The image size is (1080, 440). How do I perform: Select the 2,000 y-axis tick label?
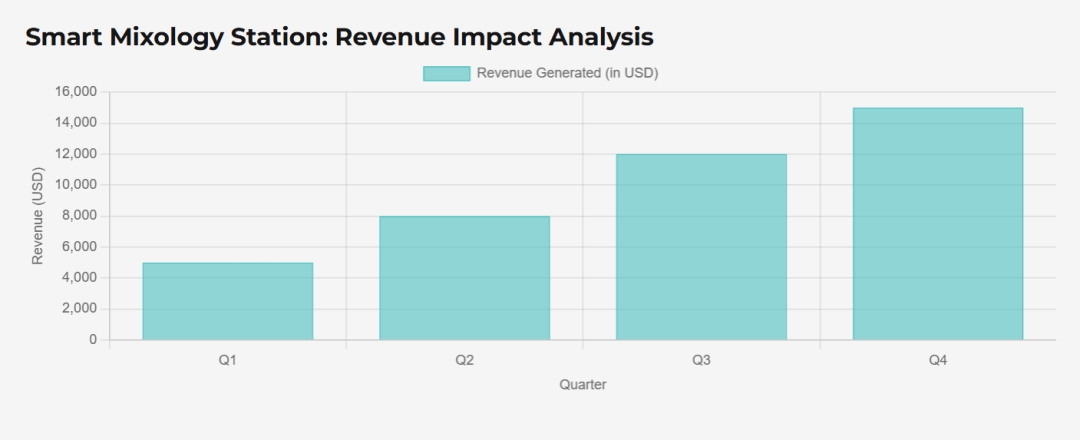pyautogui.click(x=79, y=309)
